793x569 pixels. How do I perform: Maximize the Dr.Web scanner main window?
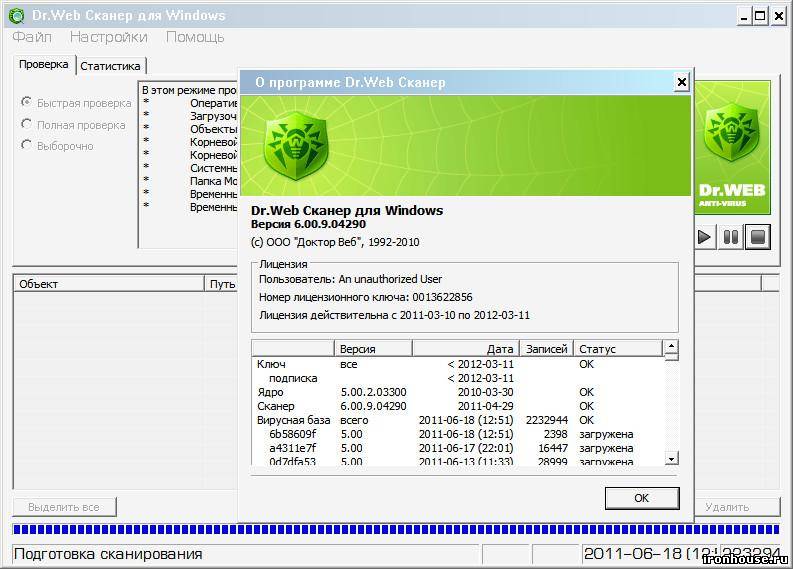coord(760,17)
